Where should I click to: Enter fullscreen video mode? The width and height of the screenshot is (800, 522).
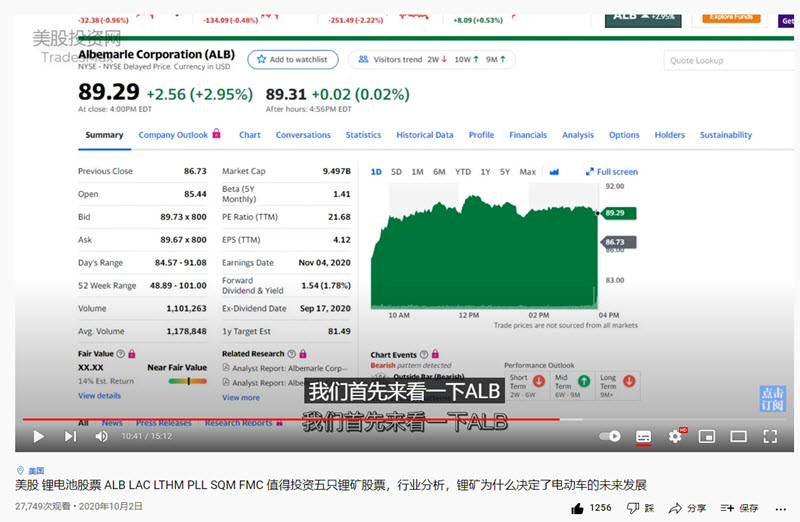click(x=770, y=436)
